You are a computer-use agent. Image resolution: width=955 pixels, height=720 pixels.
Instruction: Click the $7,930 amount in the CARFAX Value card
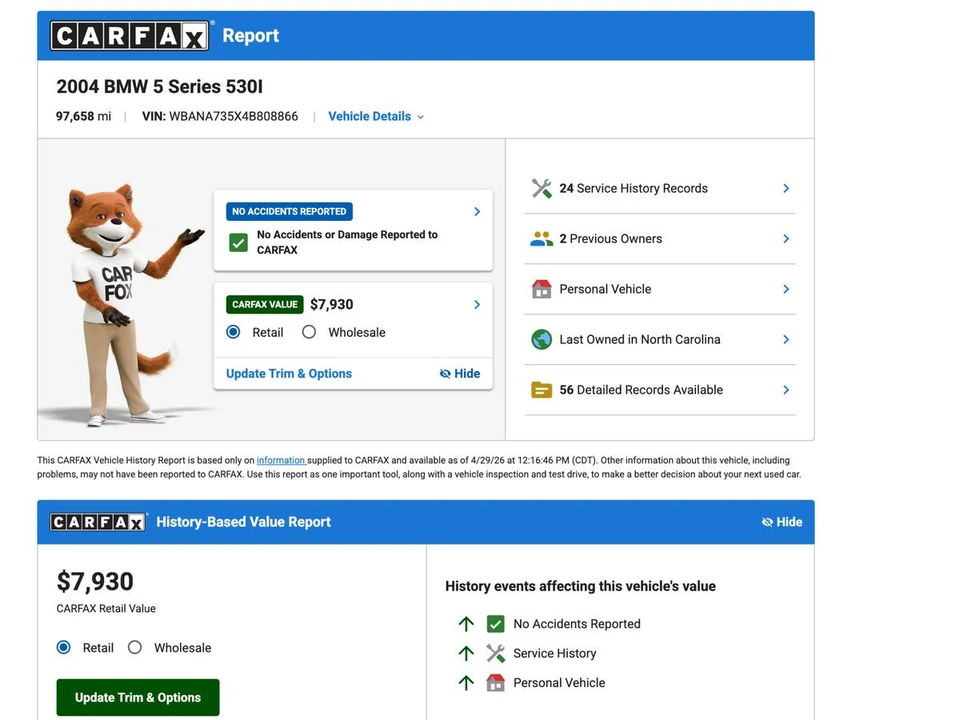click(331, 305)
